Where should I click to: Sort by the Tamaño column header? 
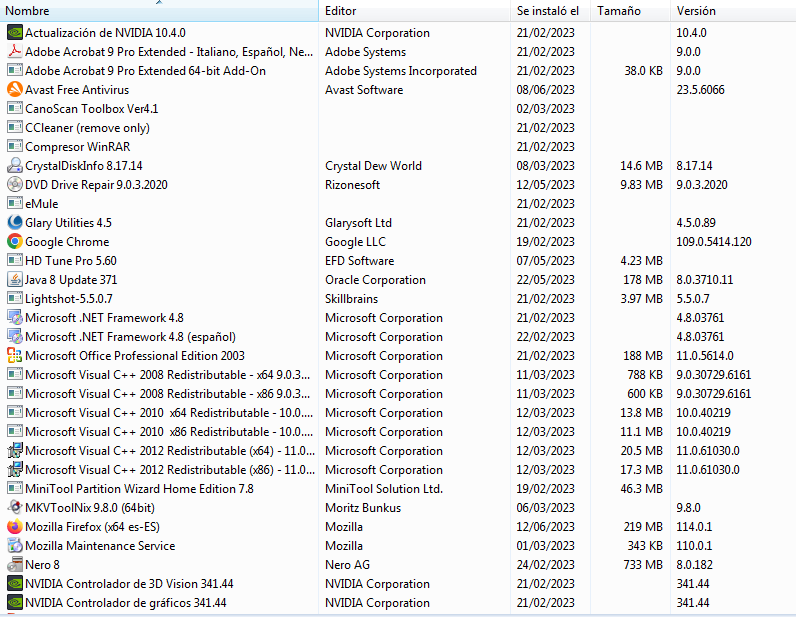[630, 11]
